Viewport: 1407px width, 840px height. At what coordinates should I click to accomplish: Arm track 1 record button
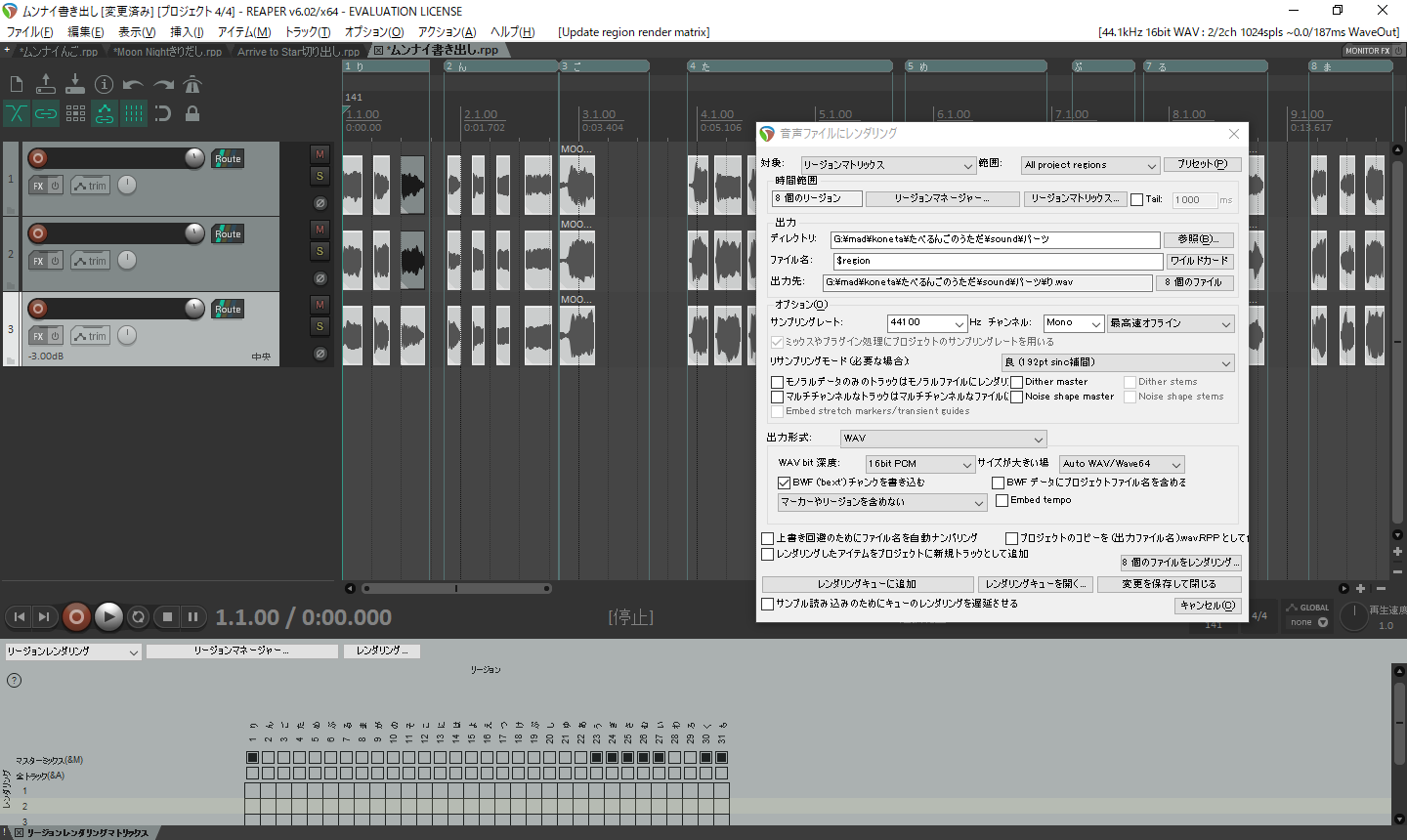click(x=37, y=158)
